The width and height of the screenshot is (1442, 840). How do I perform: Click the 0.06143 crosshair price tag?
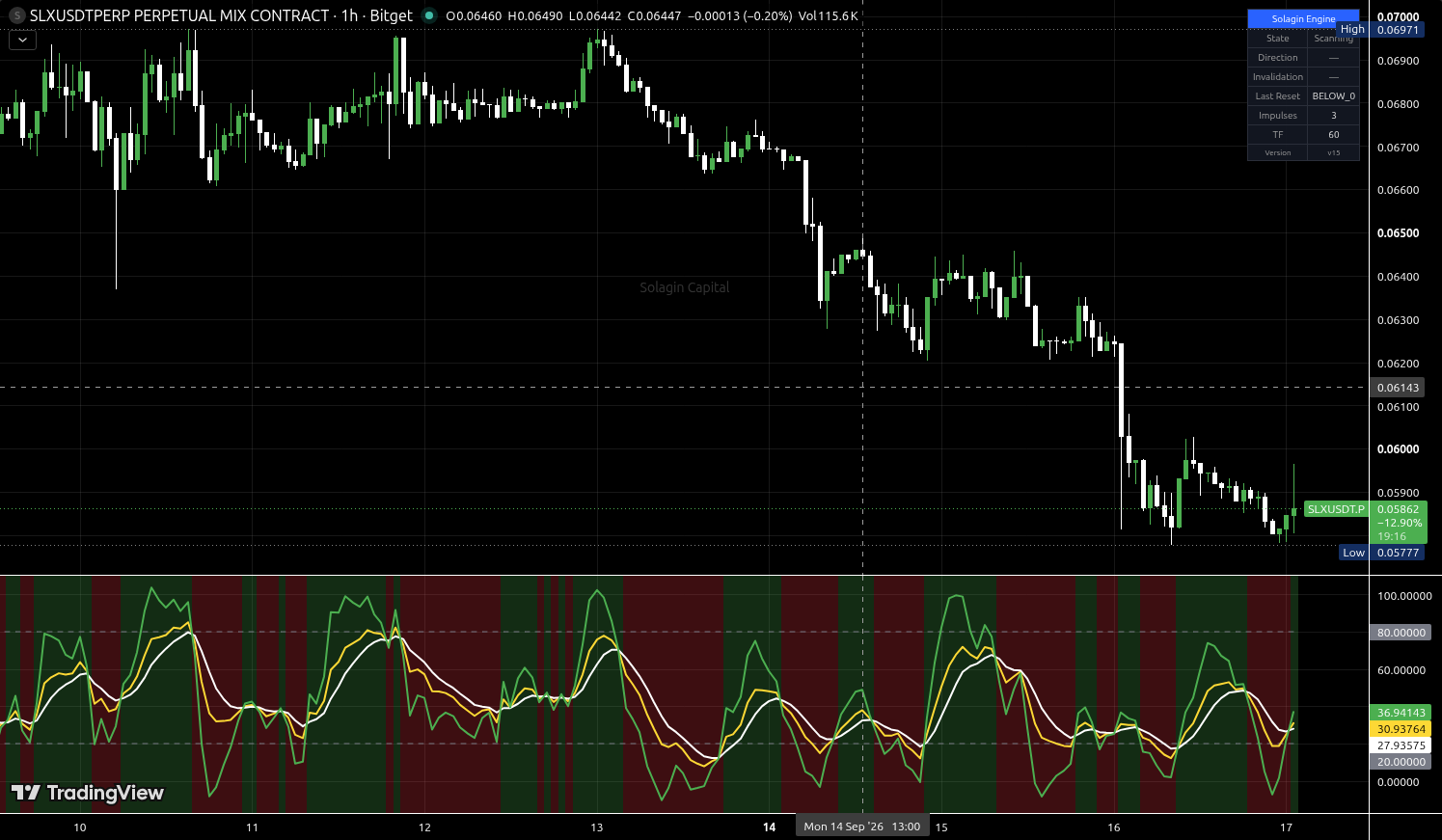pyautogui.click(x=1398, y=388)
